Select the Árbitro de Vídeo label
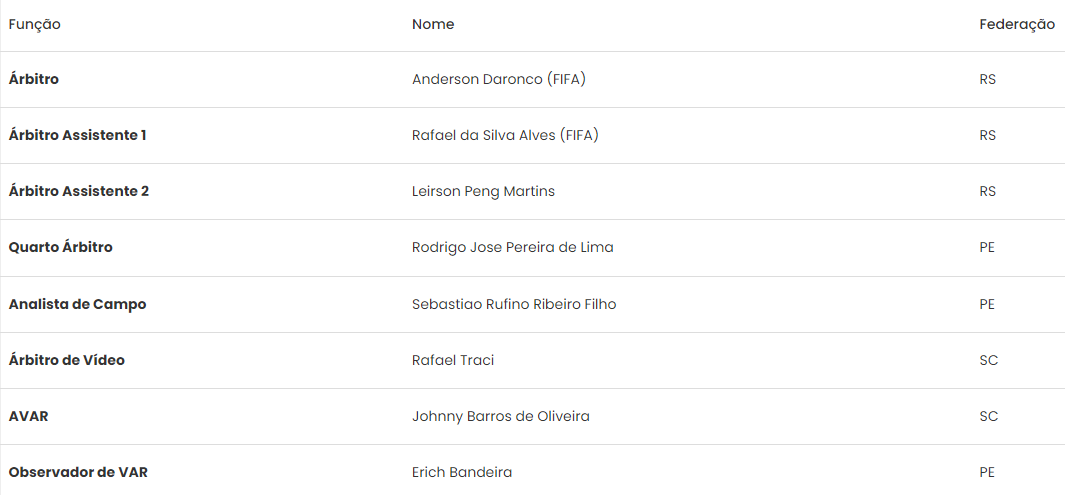Screen dimensions: 1065x495 click(x=67, y=360)
